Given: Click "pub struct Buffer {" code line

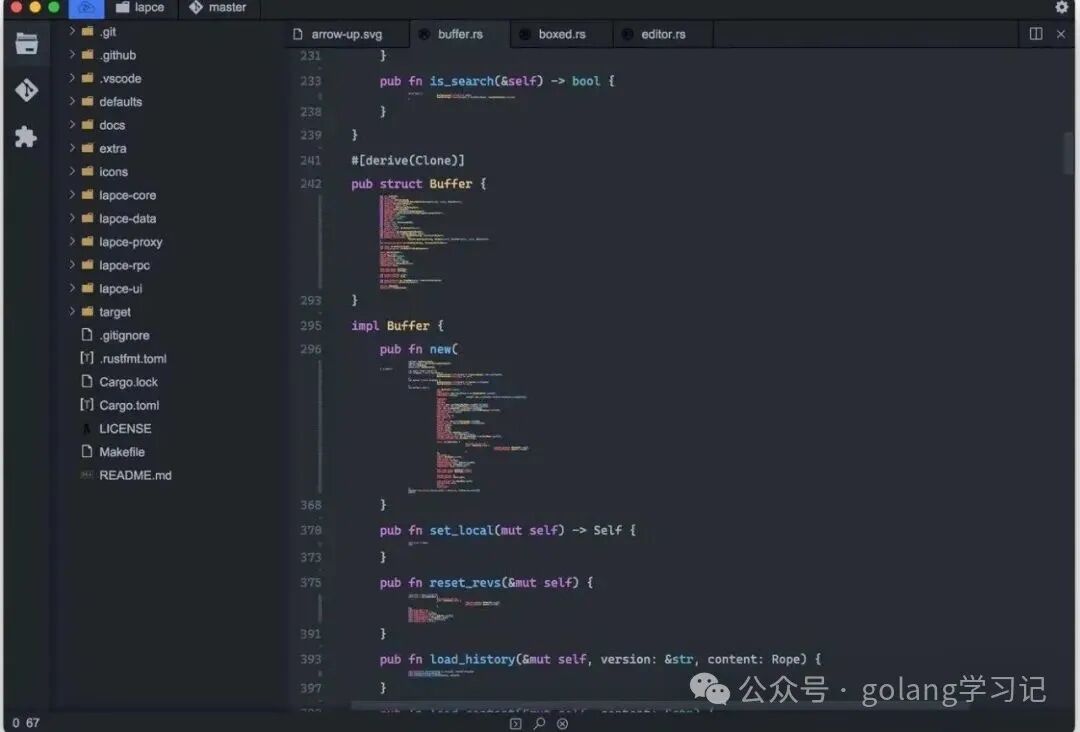Looking at the screenshot, I should click(x=418, y=184).
